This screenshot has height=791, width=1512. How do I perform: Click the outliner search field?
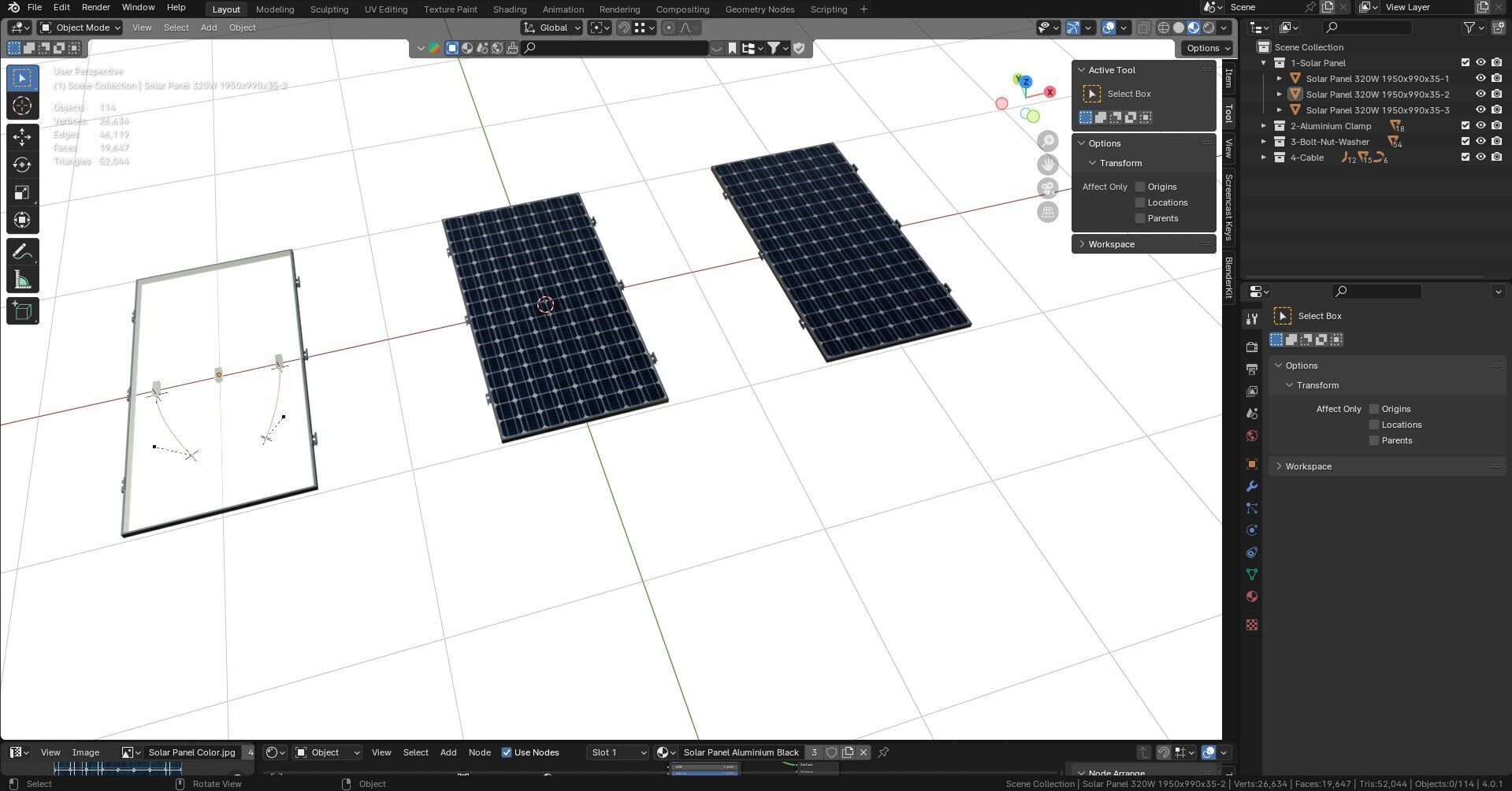tap(1367, 28)
